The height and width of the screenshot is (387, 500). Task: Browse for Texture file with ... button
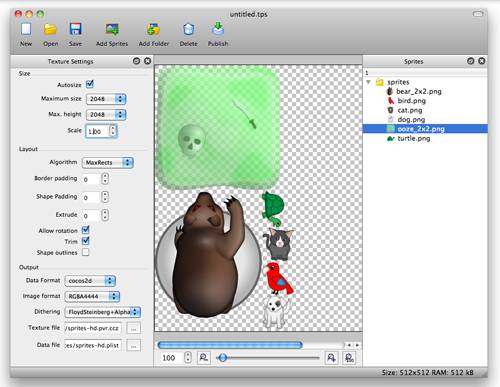tap(134, 329)
